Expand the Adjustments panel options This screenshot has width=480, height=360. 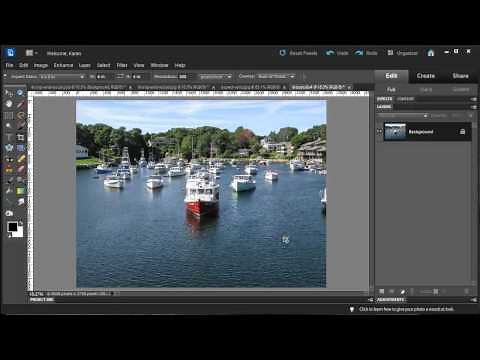point(473,300)
